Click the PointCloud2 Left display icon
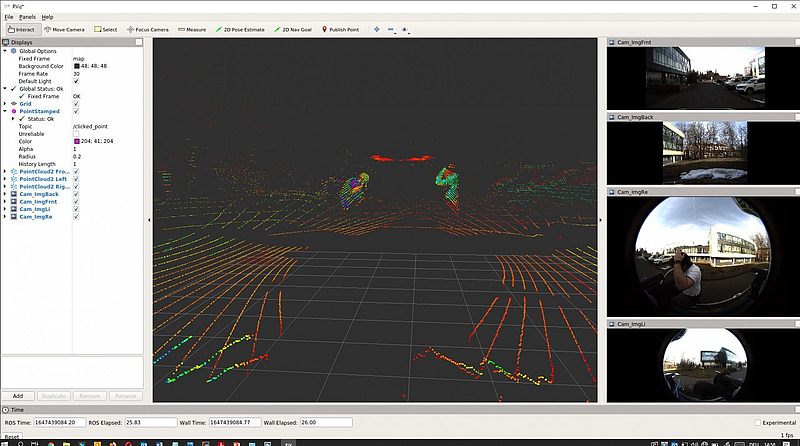This screenshot has height=446, width=800. tap(14, 179)
